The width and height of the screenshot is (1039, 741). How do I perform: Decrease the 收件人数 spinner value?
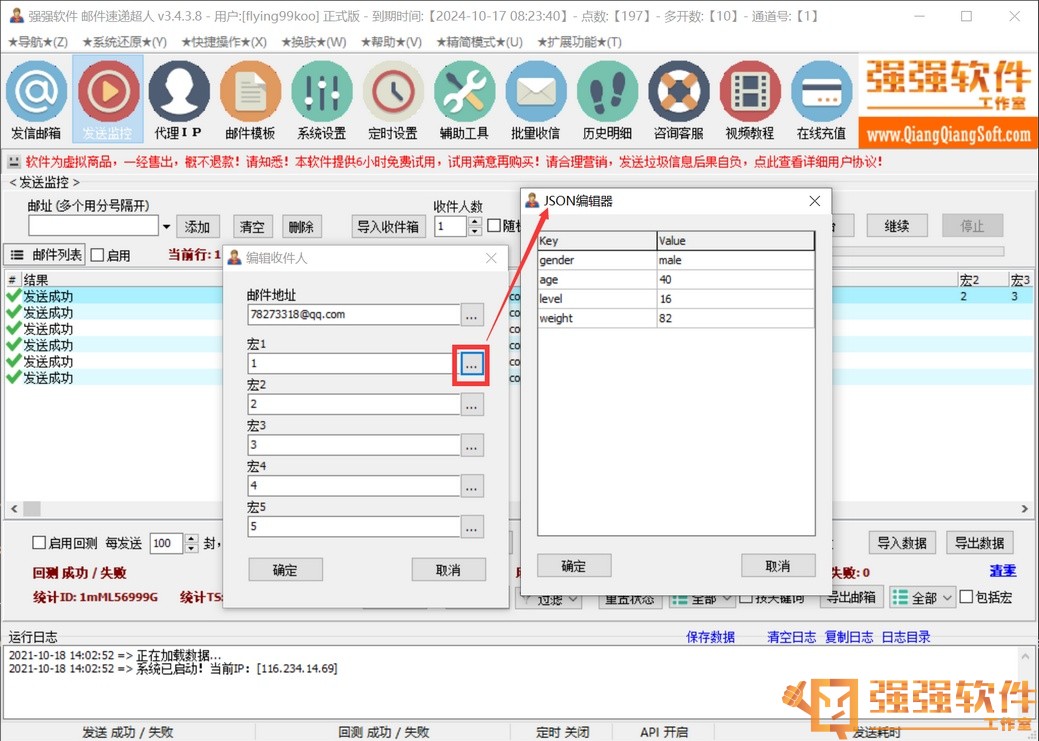pos(474,231)
